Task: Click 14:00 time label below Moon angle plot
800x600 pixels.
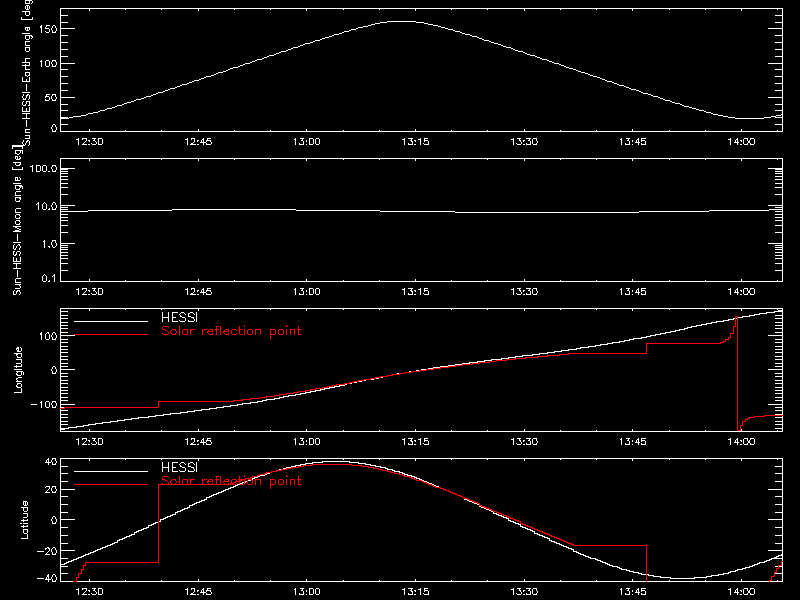Action: tap(741, 292)
